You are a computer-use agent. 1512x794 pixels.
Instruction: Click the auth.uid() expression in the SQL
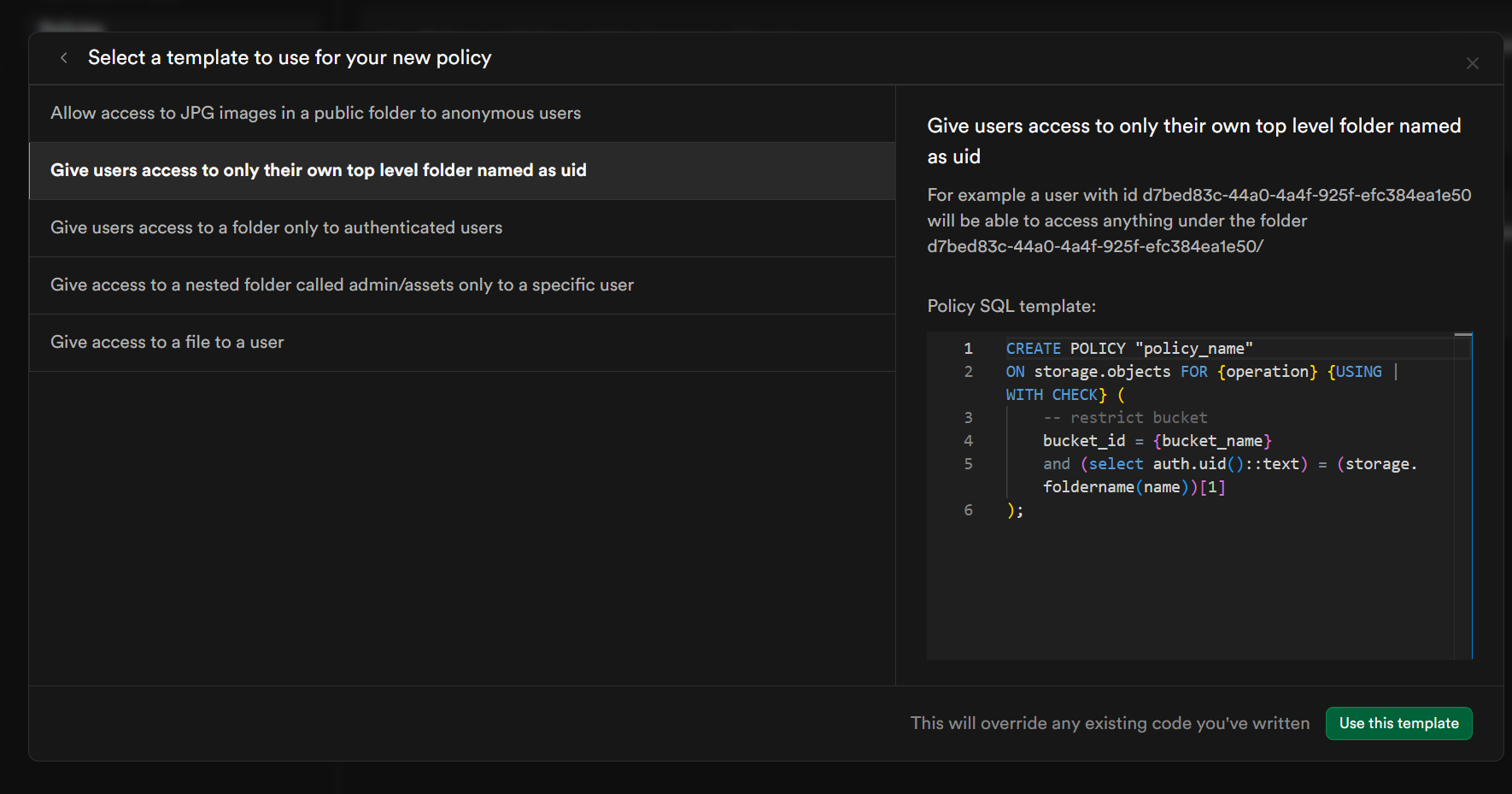1189,464
